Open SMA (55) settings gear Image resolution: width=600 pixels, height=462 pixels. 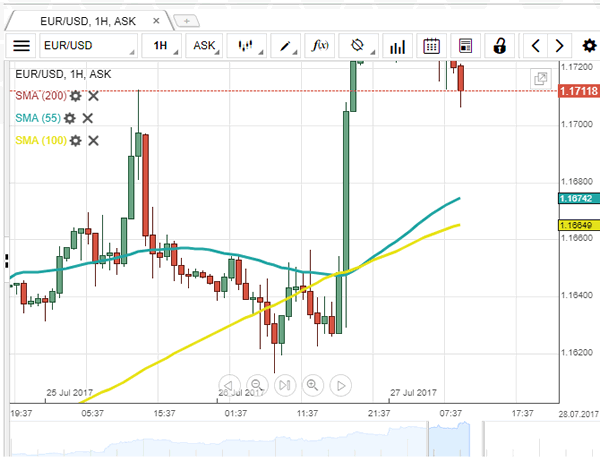click(70, 118)
